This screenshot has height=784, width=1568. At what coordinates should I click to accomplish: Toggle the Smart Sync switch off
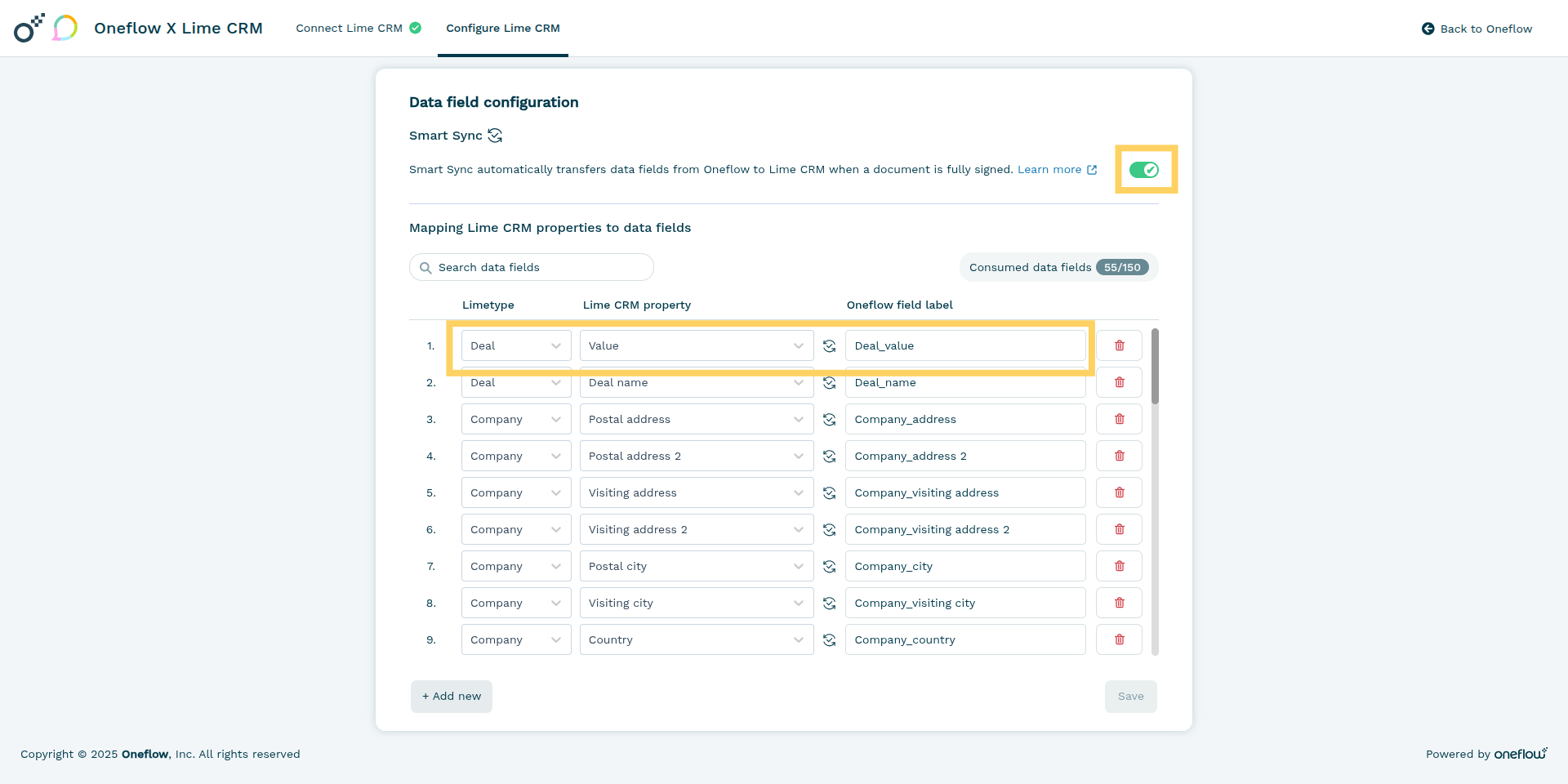point(1144,170)
